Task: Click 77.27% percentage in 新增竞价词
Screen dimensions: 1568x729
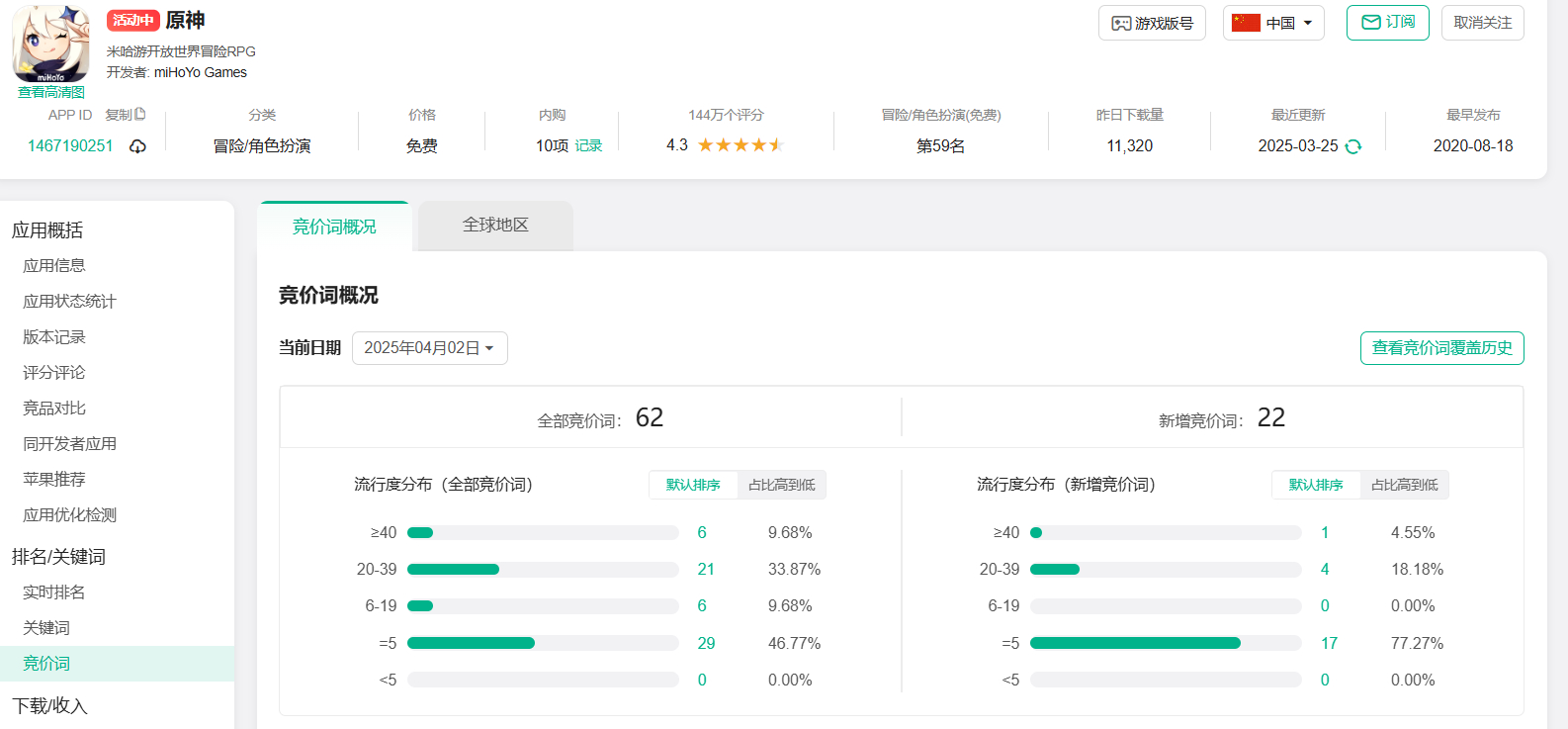Action: pyautogui.click(x=1418, y=643)
